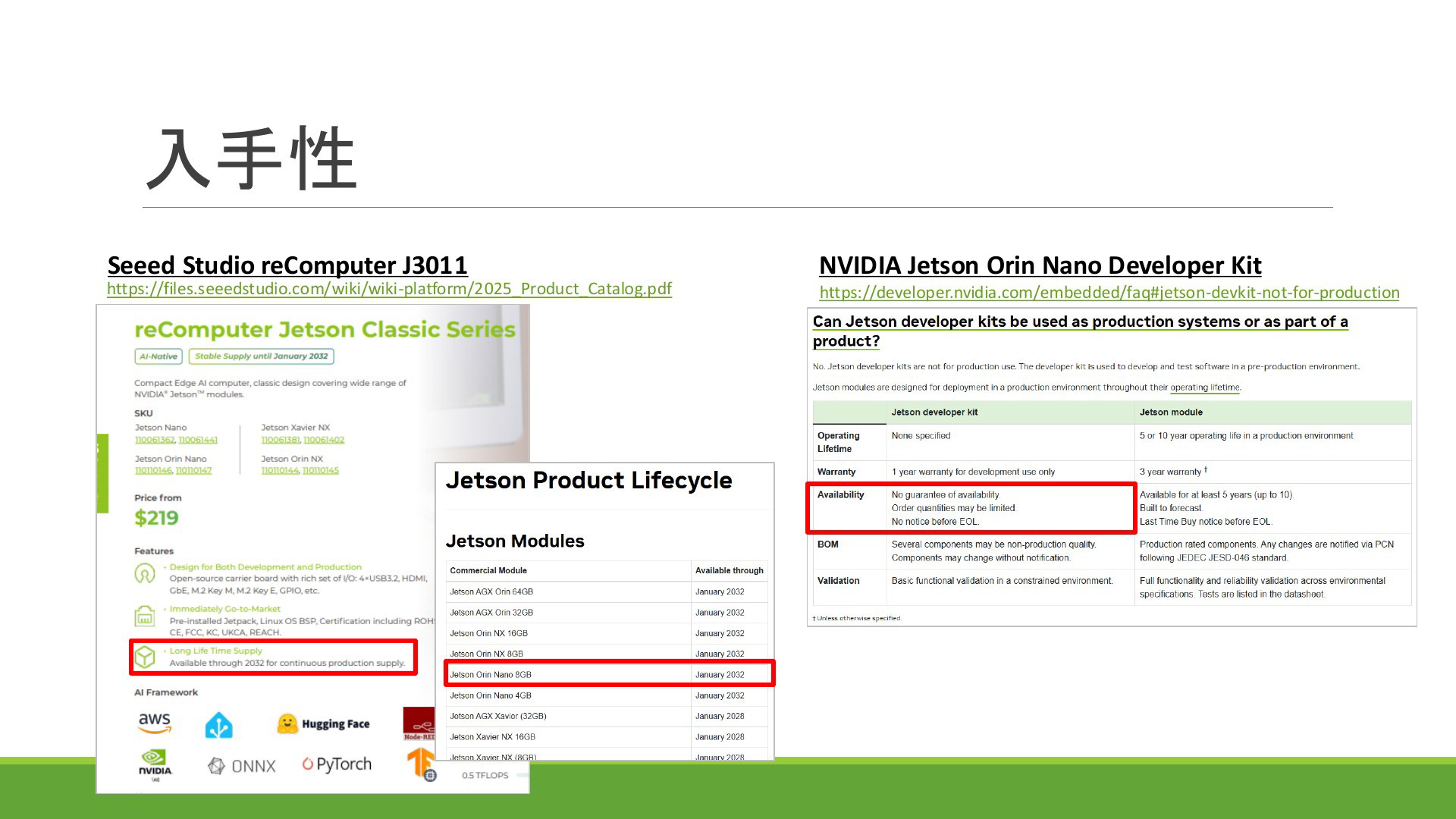Viewport: 1456px width, 819px height.
Task: Follow the "operating lifetime" link
Action: [x=1205, y=388]
